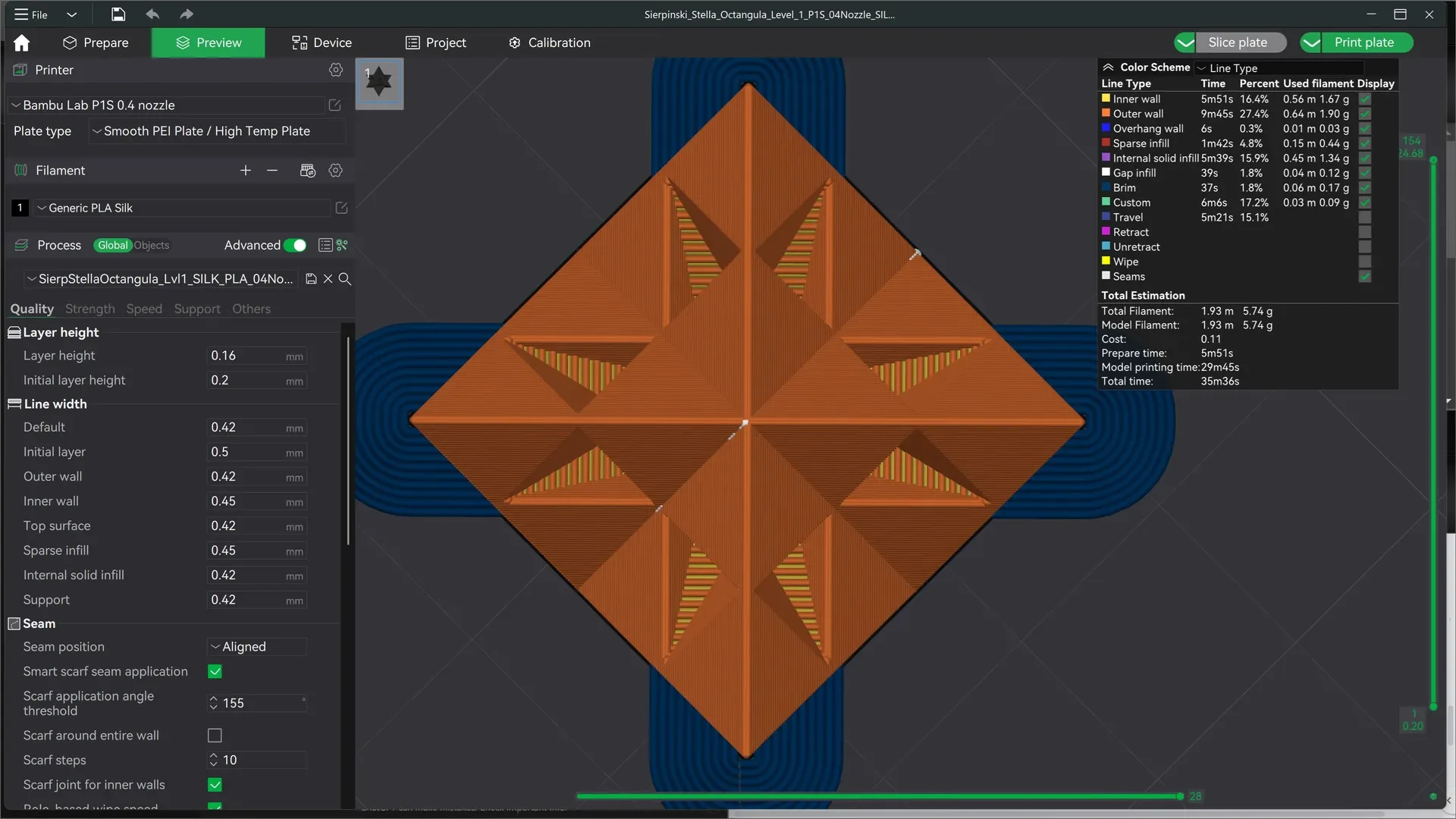Open printer settings gear icon
The image size is (1456, 819).
[x=336, y=70]
